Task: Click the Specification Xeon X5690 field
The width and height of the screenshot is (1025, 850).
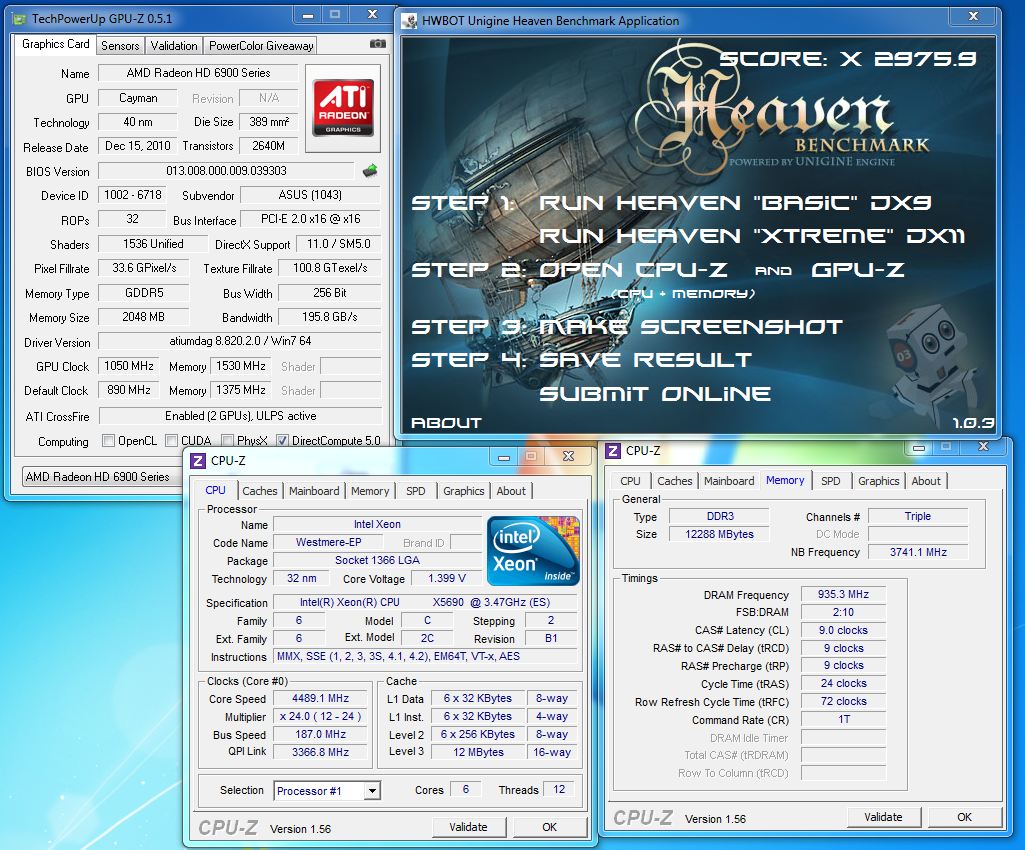Action: pos(425,602)
